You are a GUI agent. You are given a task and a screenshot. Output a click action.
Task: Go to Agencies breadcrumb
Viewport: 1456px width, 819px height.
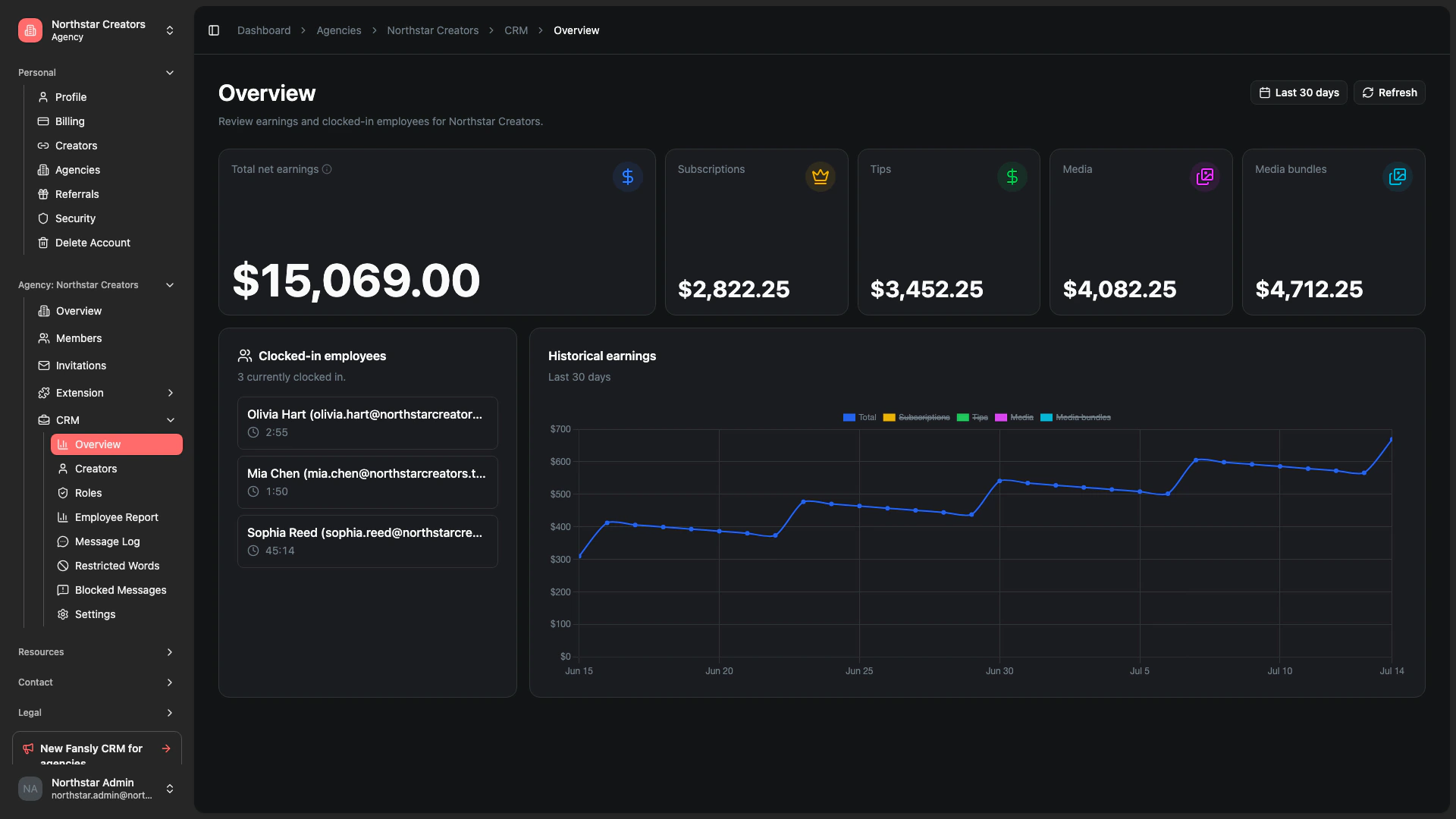[x=339, y=30]
